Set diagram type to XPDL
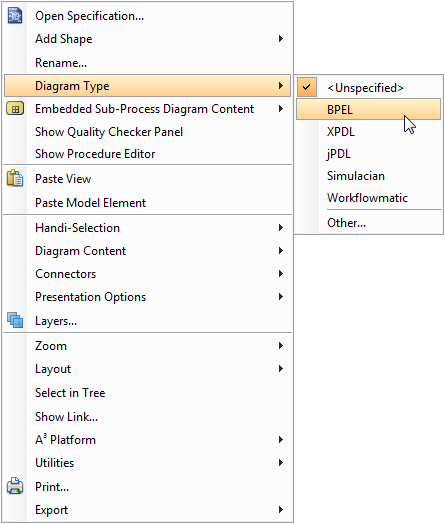Image resolution: width=445 pixels, height=524 pixels. click(369, 132)
